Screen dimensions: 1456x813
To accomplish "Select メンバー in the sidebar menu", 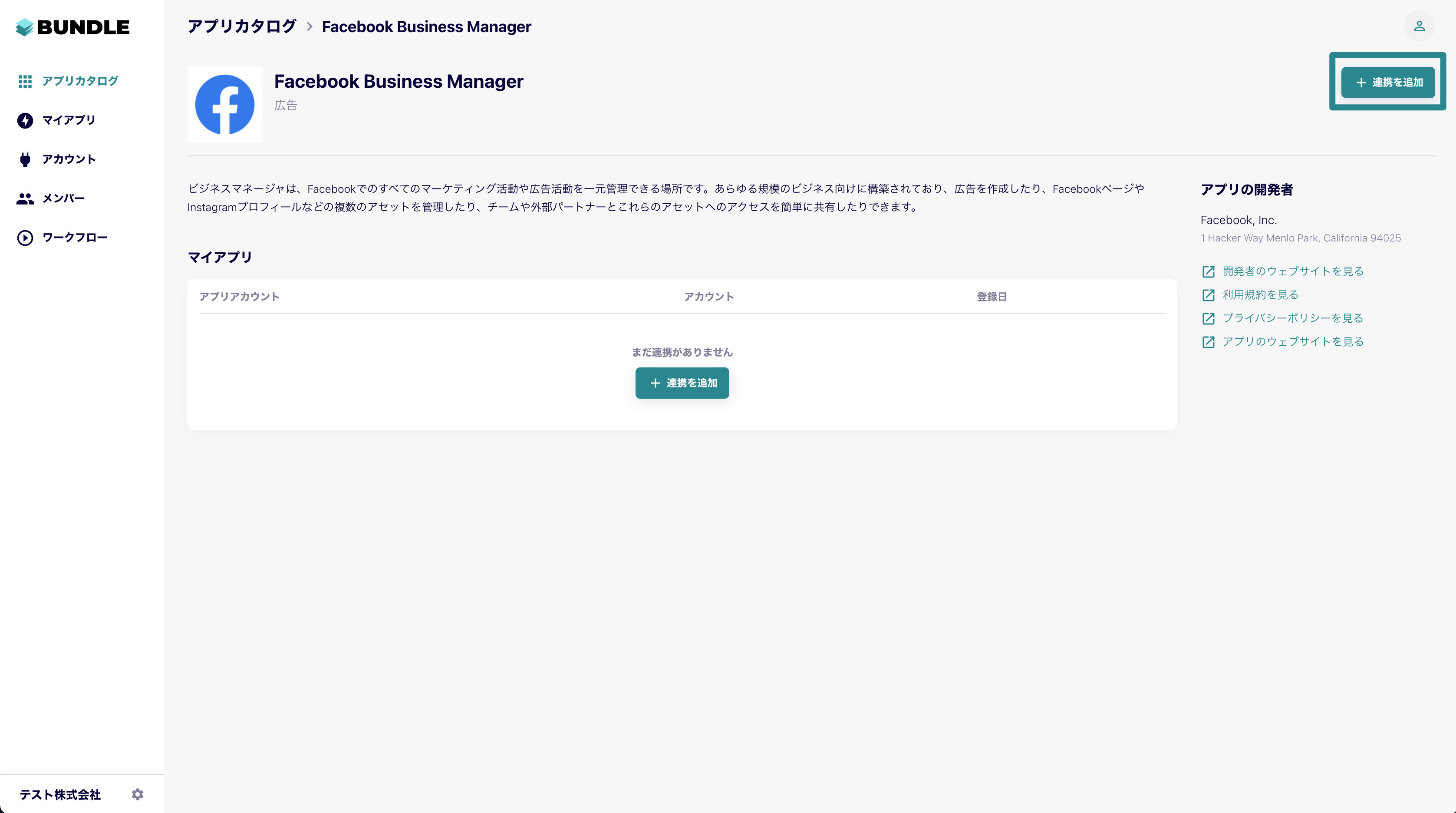I will (63, 198).
